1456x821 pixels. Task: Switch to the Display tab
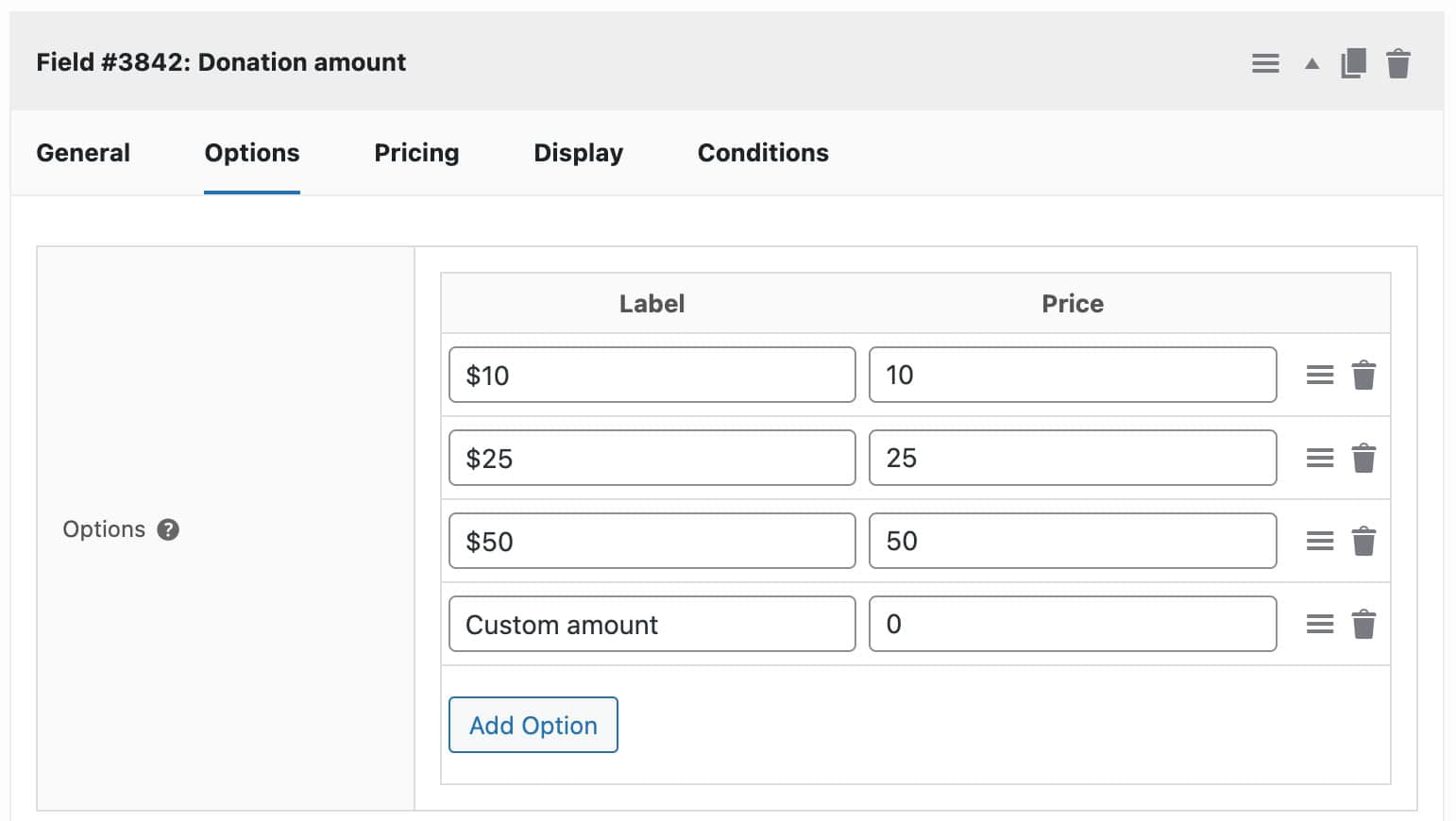point(578,153)
